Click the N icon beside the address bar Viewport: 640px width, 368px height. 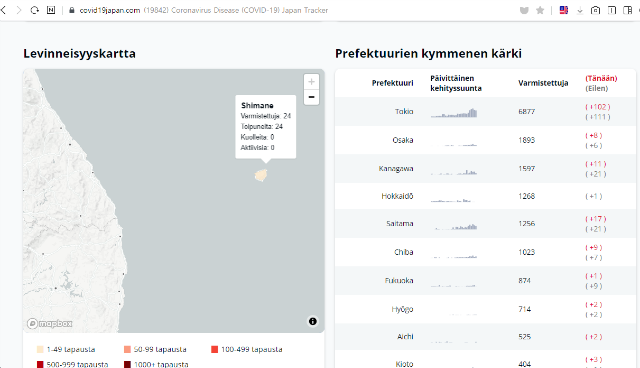click(51, 10)
